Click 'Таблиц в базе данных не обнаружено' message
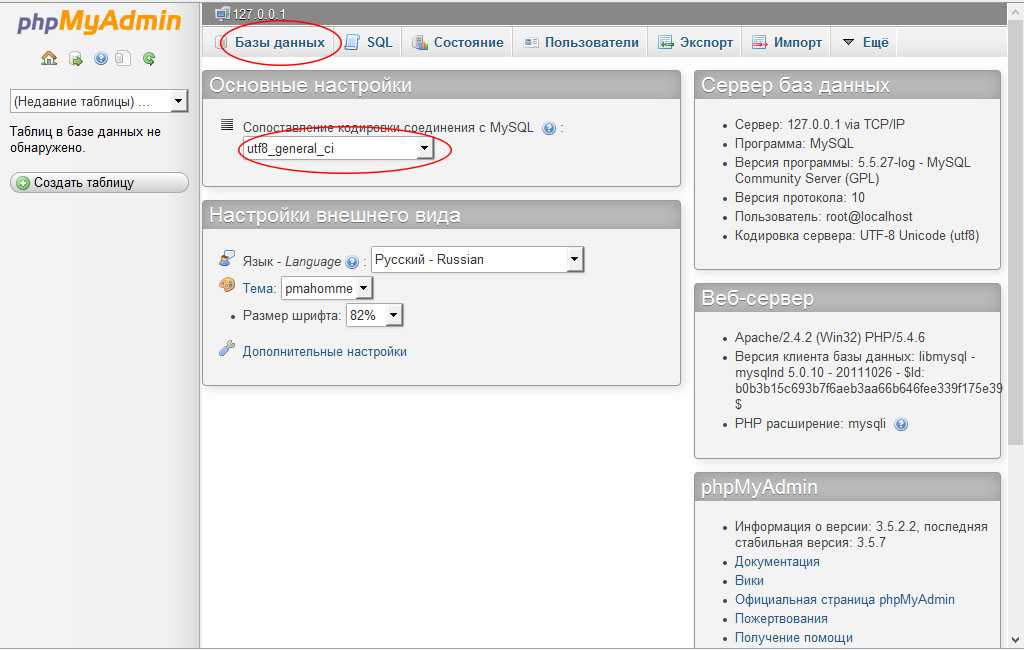The height and width of the screenshot is (650, 1024). (85, 140)
